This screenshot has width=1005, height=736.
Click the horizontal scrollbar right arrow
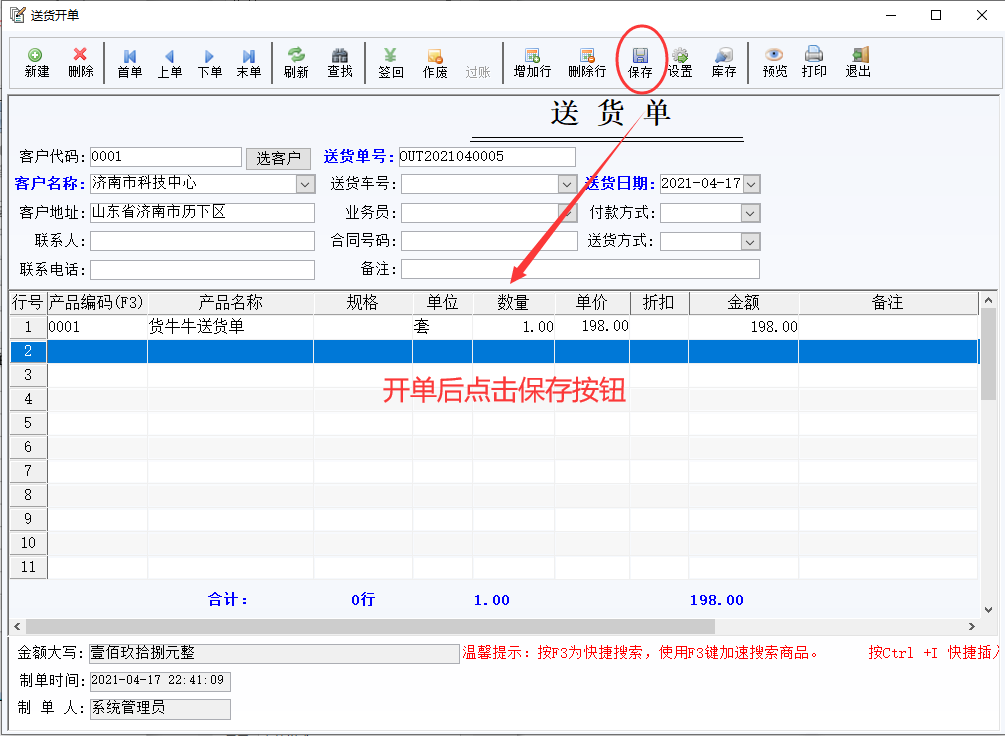coord(972,626)
